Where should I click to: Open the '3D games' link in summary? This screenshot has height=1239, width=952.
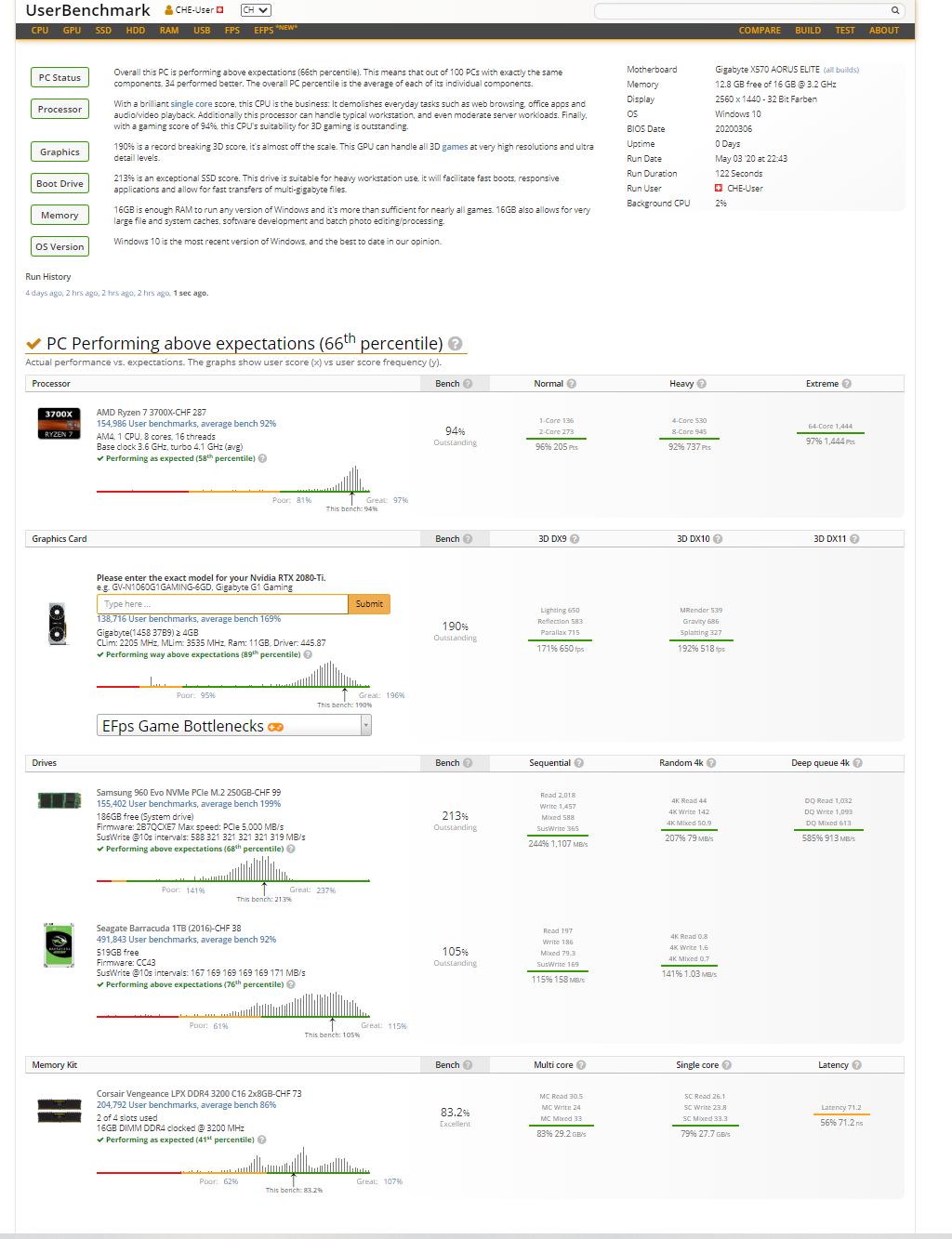[x=448, y=147]
